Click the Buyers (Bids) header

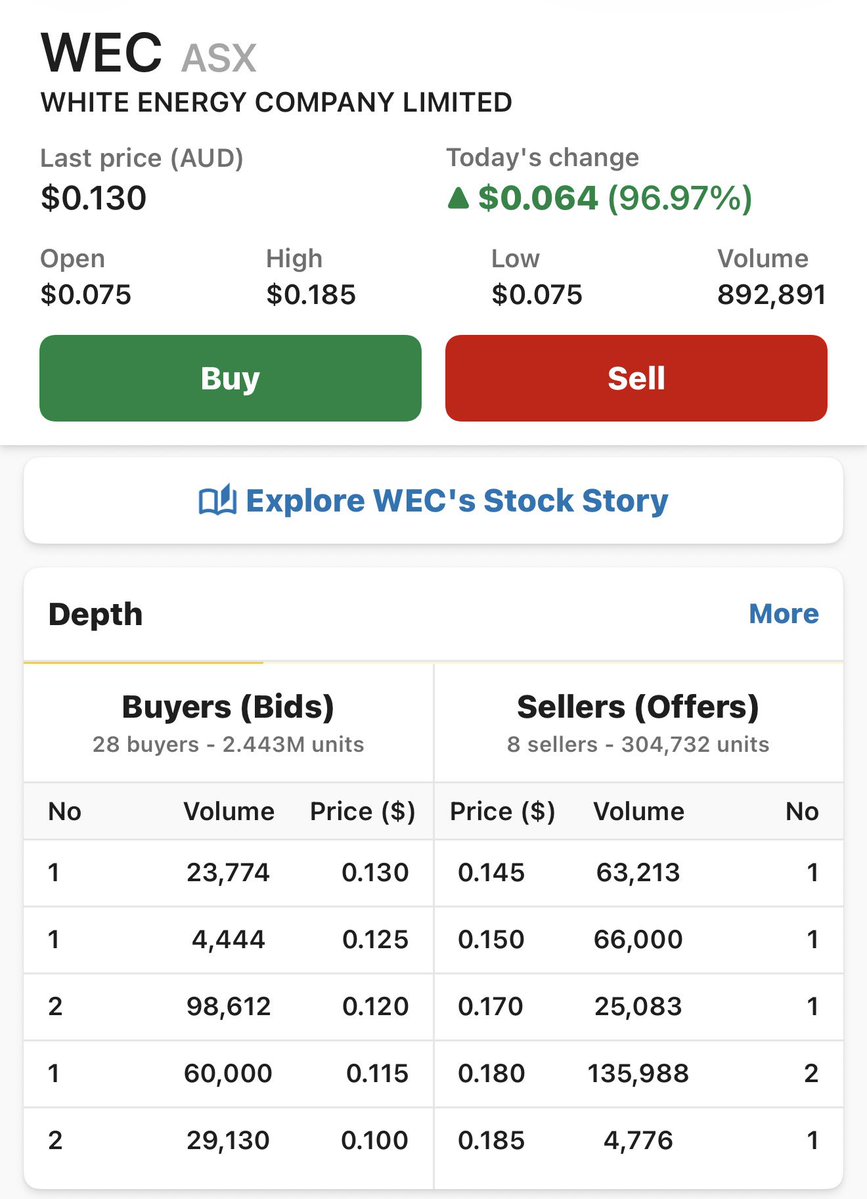(x=228, y=707)
